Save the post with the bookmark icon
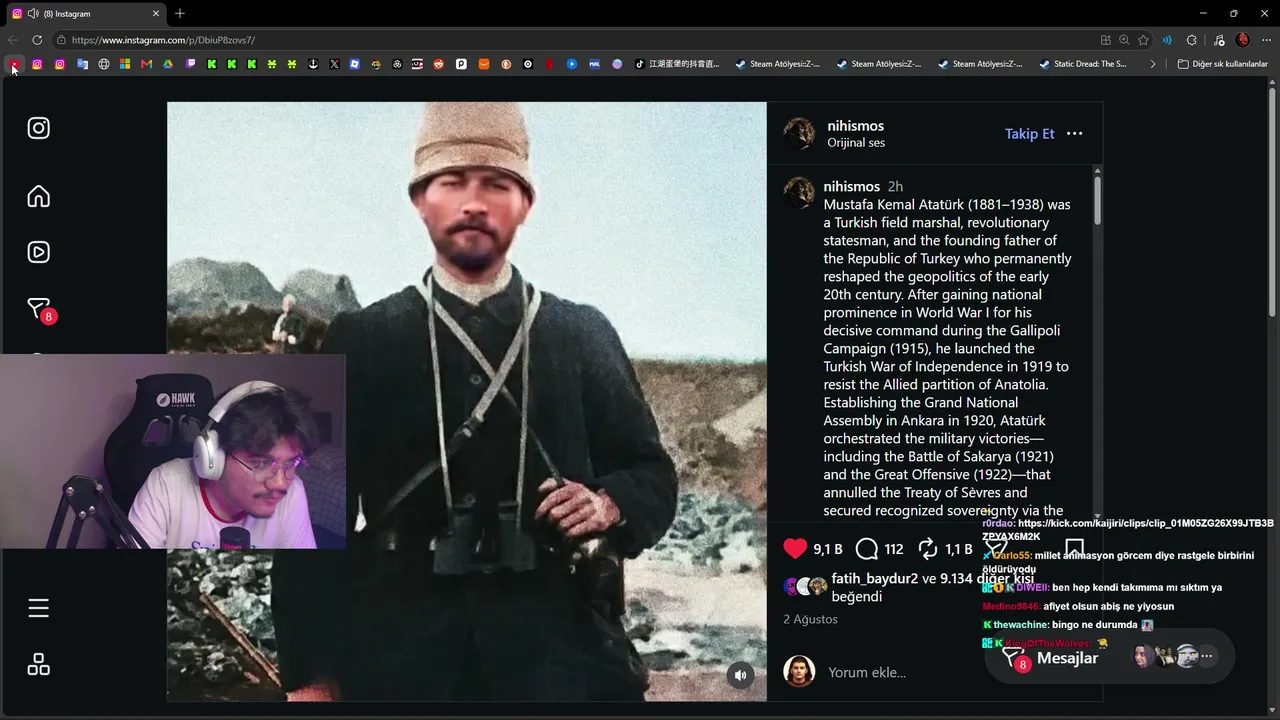The width and height of the screenshot is (1280, 720). 1074,548
